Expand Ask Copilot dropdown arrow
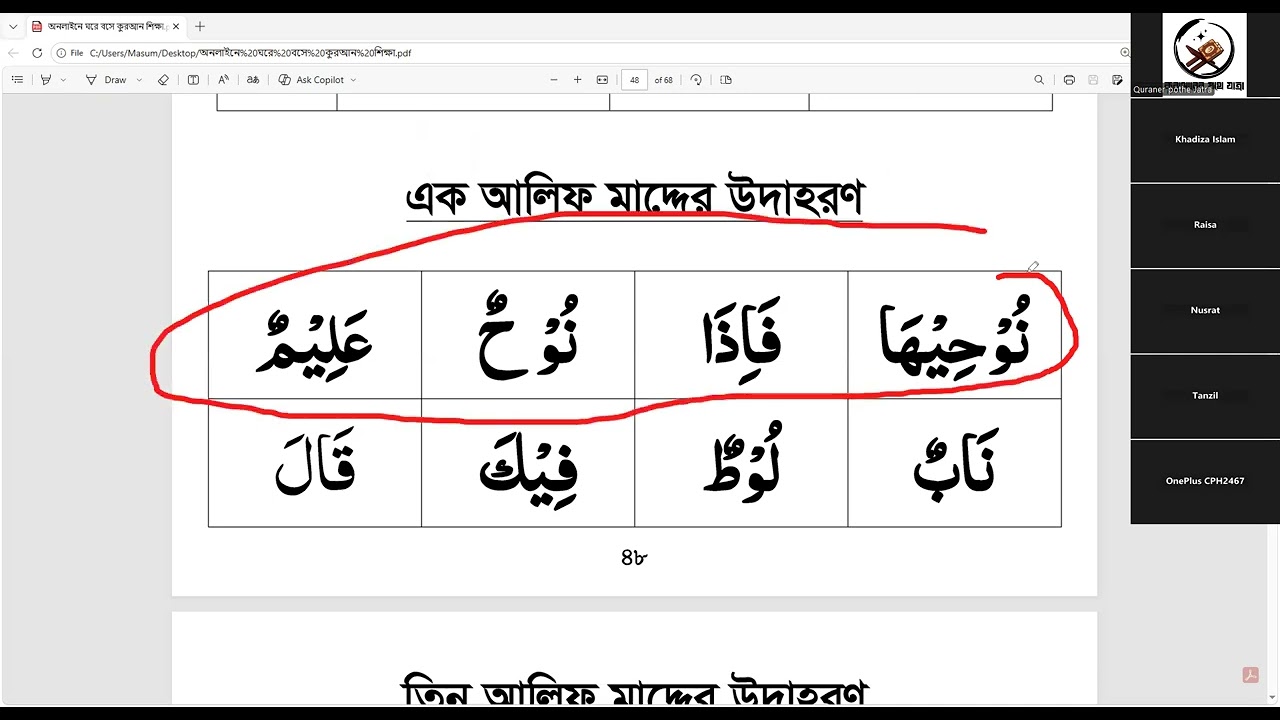Viewport: 1280px width, 720px height. (x=353, y=80)
